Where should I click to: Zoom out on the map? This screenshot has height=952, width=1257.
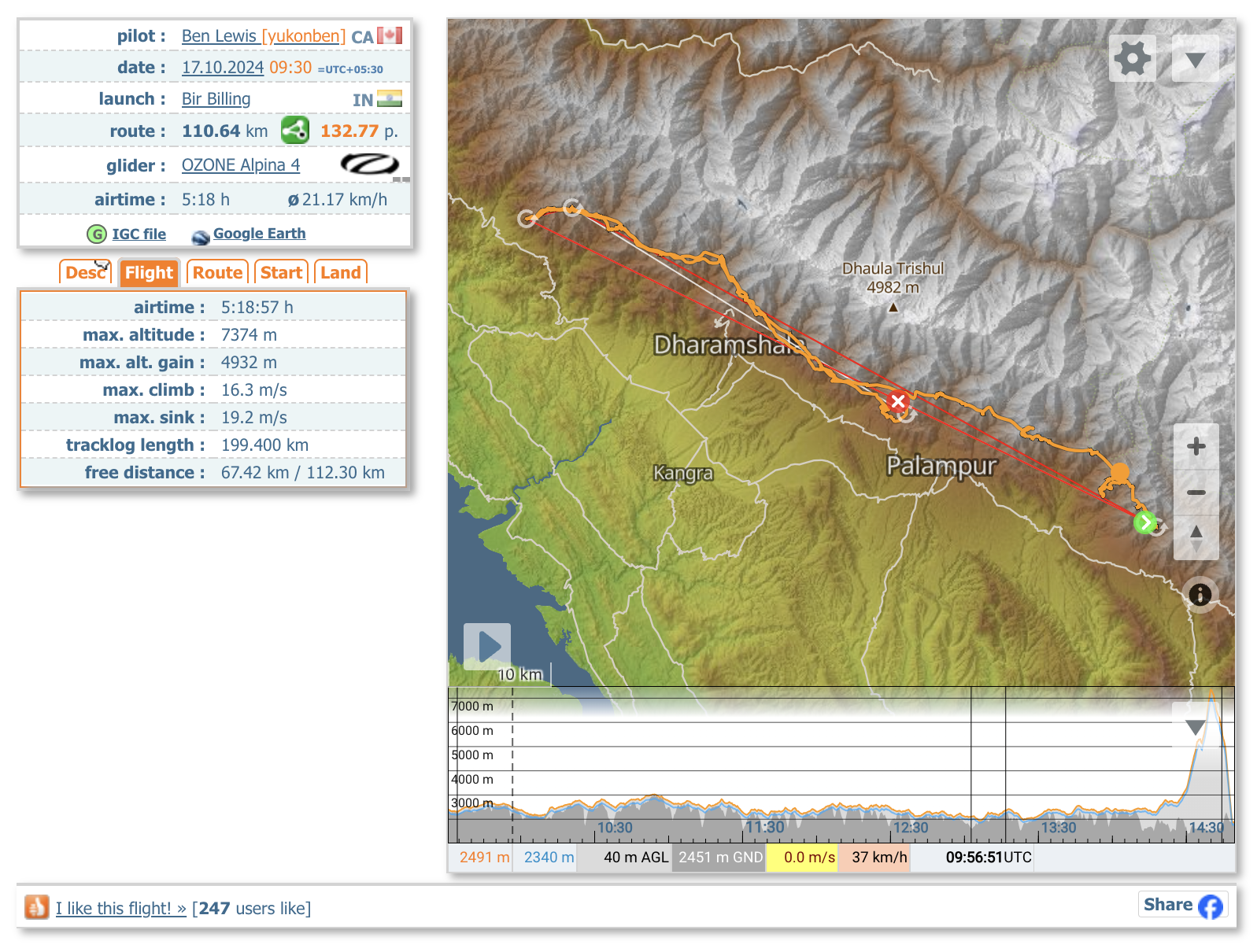tap(1196, 493)
